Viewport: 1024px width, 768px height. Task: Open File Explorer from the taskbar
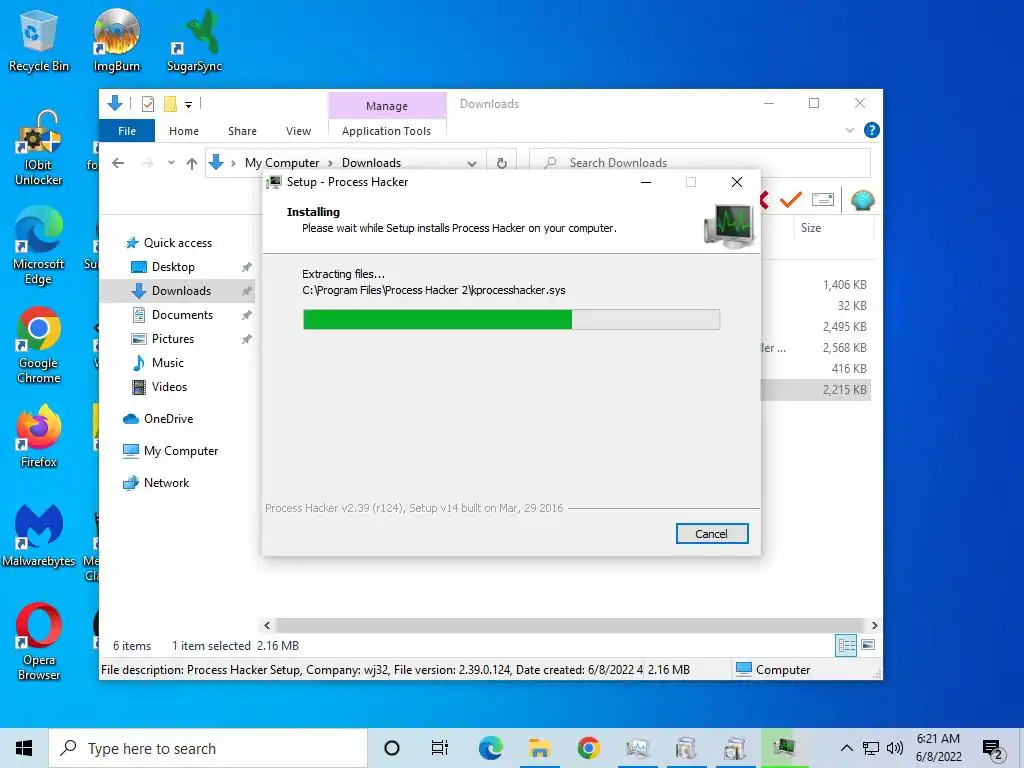pos(539,748)
